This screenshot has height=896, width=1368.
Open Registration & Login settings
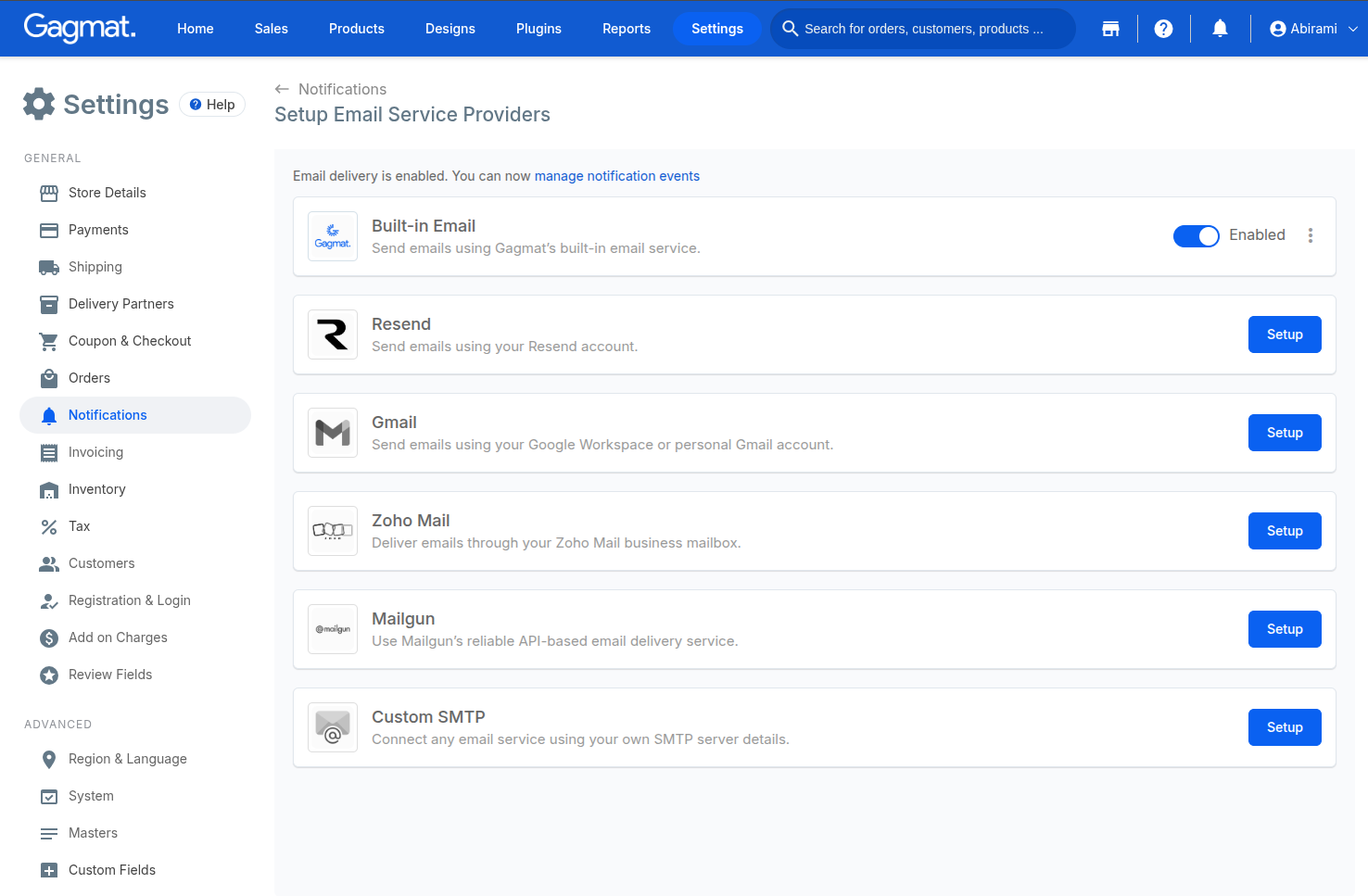click(x=135, y=600)
